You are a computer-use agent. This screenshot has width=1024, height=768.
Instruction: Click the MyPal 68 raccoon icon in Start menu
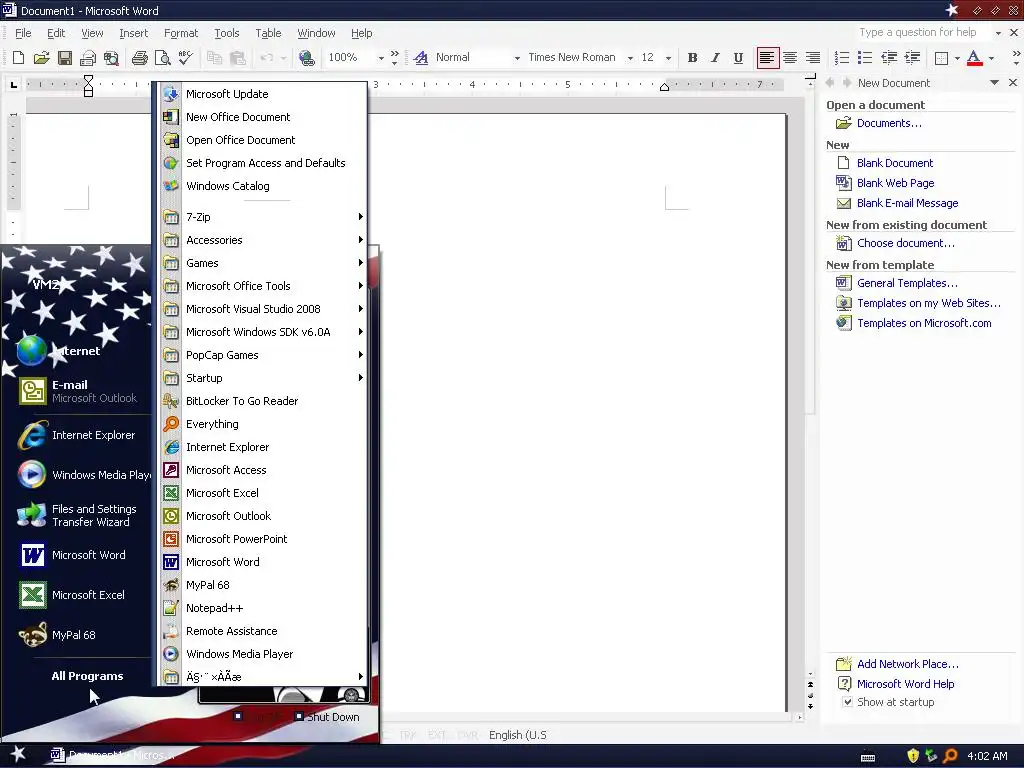(32, 635)
